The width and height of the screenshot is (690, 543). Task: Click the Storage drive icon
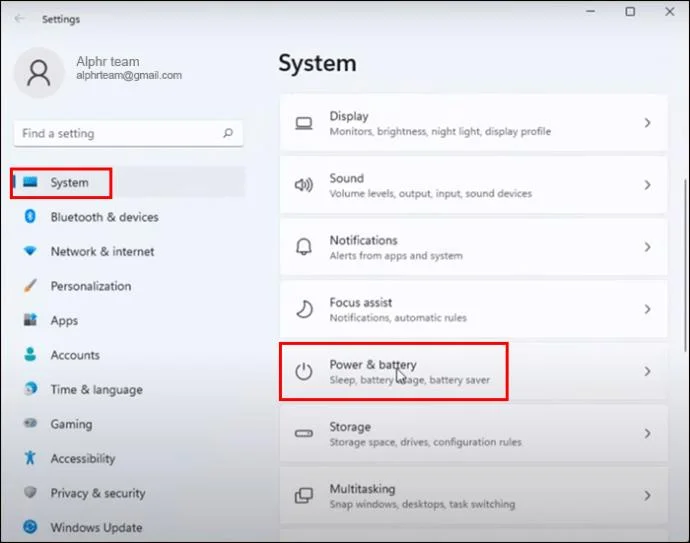point(304,433)
